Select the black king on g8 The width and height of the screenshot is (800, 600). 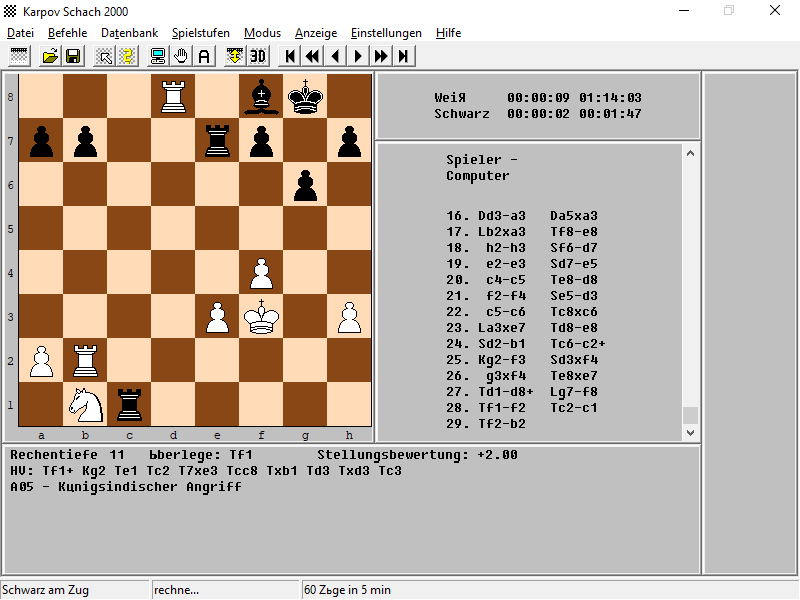(x=305, y=96)
